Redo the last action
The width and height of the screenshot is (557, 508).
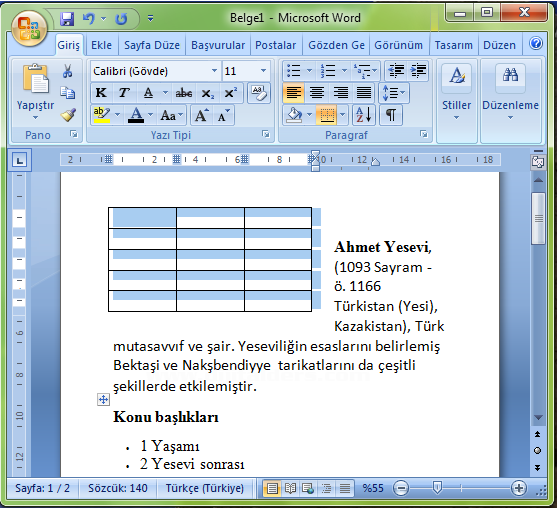121,18
